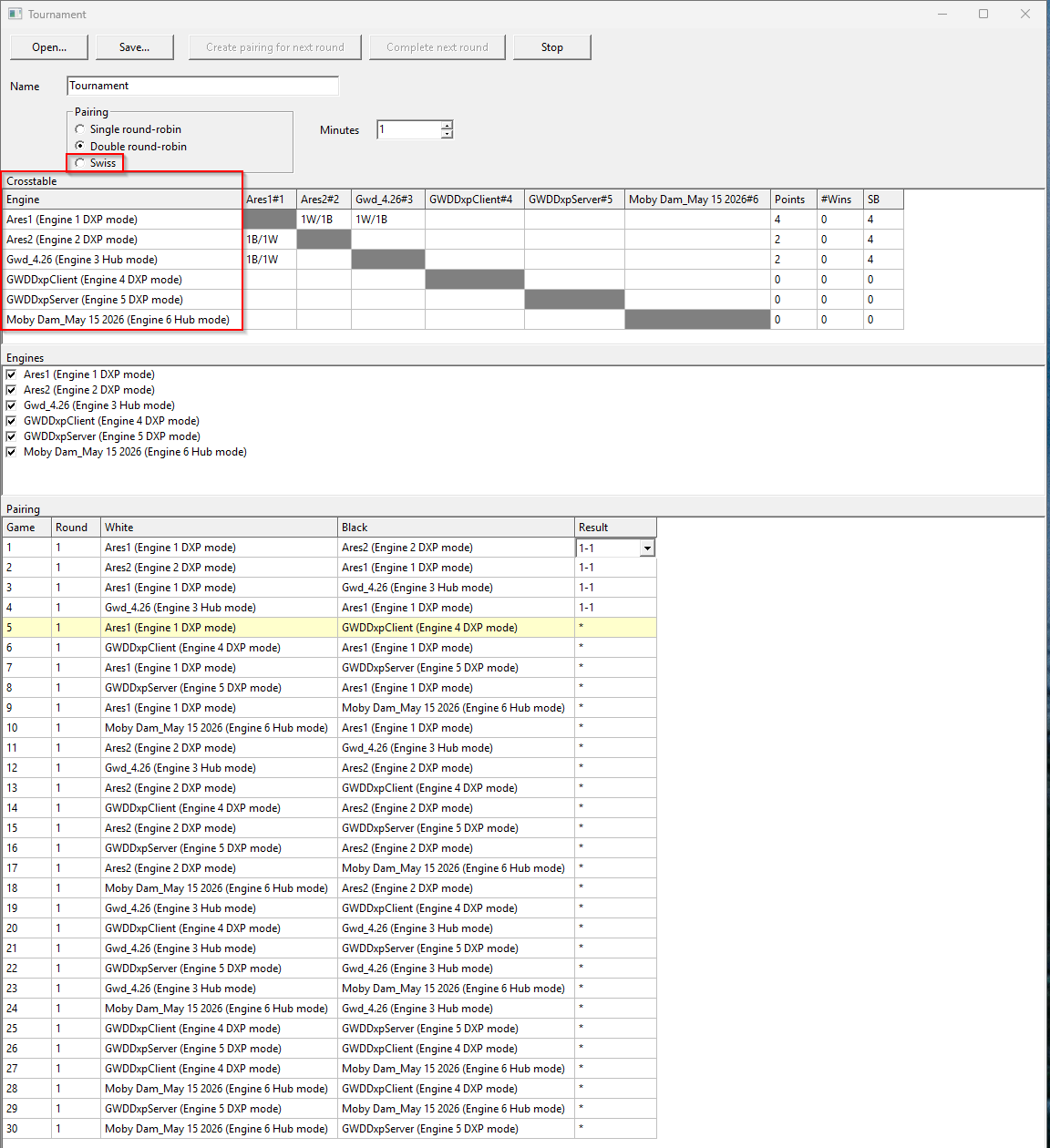The height and width of the screenshot is (1148, 1050).
Task: Click Ares2#2 crosstable column header
Action: point(324,200)
